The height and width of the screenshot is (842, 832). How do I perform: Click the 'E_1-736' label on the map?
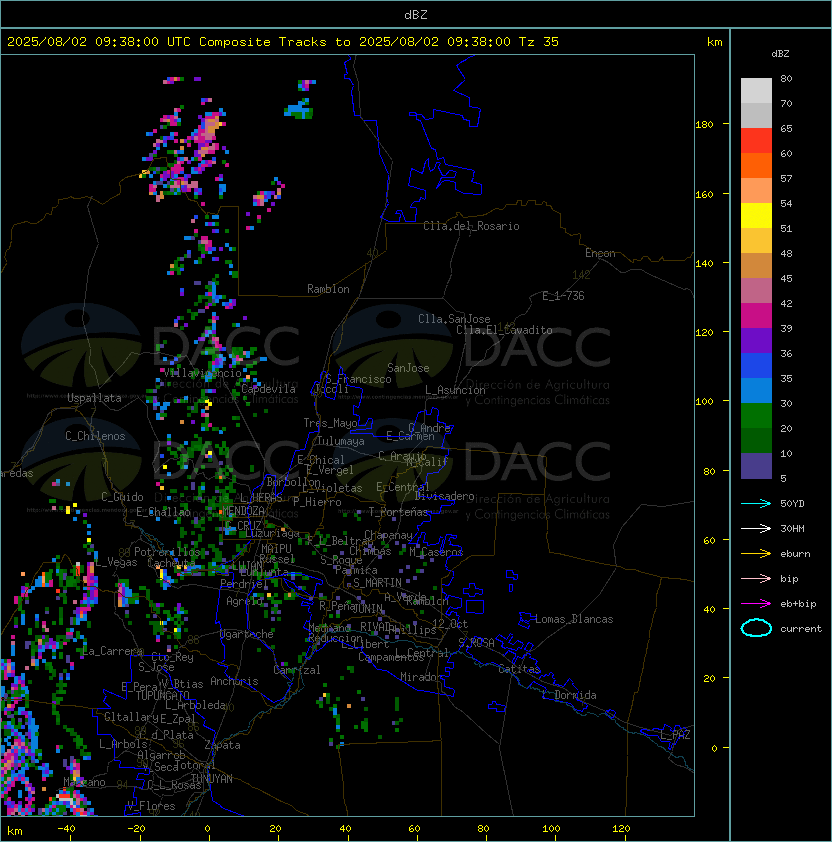click(x=563, y=296)
